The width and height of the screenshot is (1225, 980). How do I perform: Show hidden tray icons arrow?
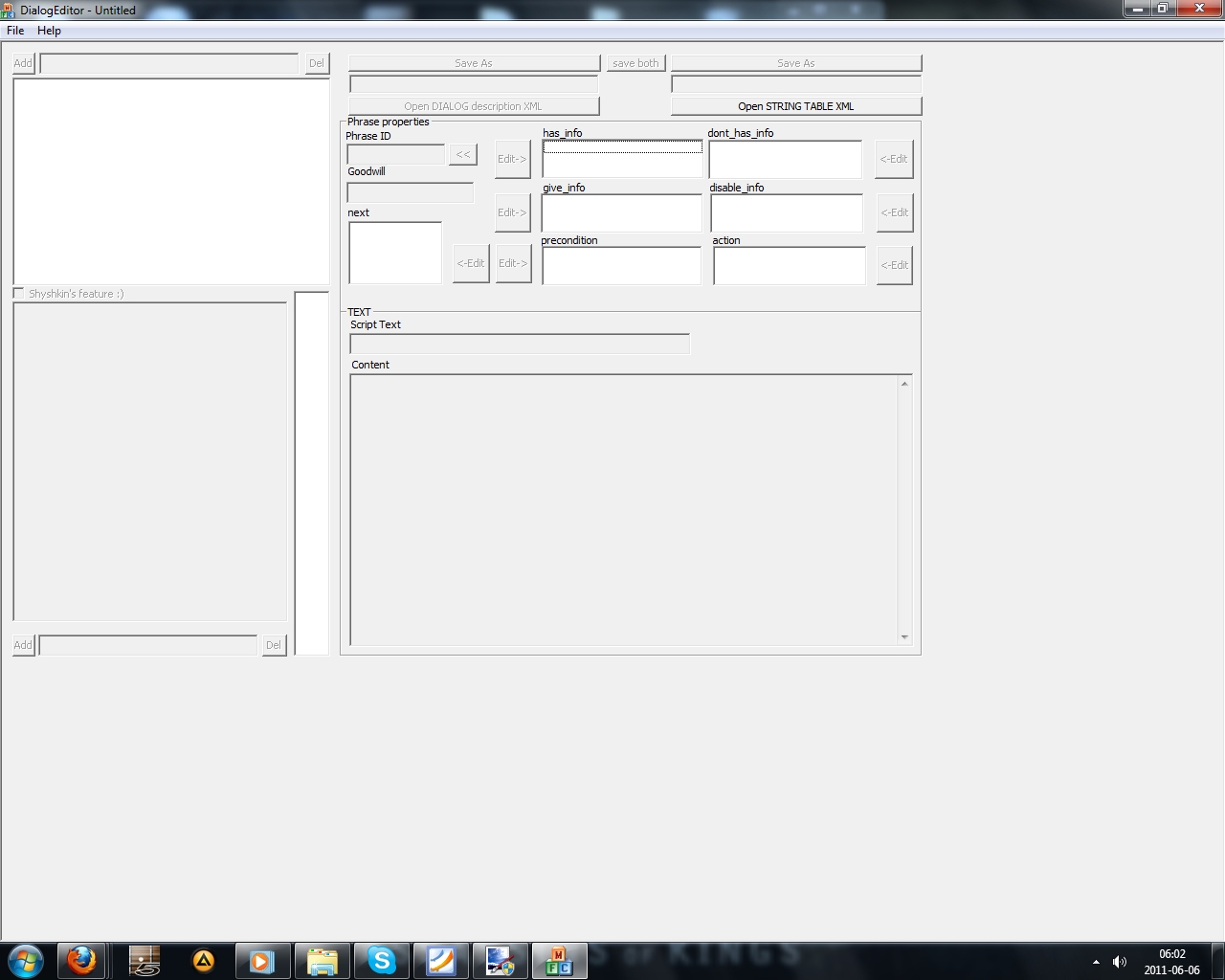point(1096,961)
